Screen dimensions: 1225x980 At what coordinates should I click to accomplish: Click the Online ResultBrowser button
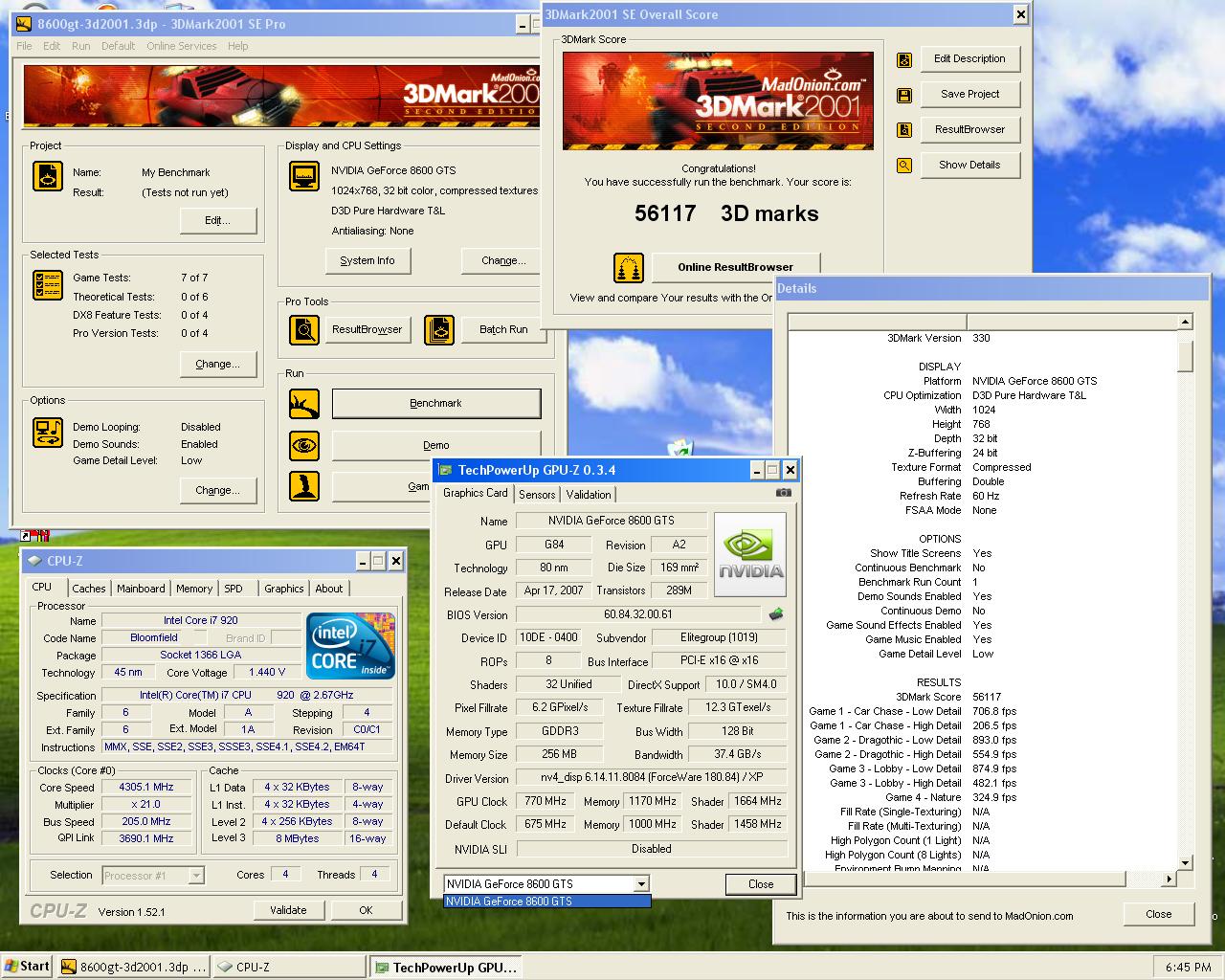click(736, 267)
